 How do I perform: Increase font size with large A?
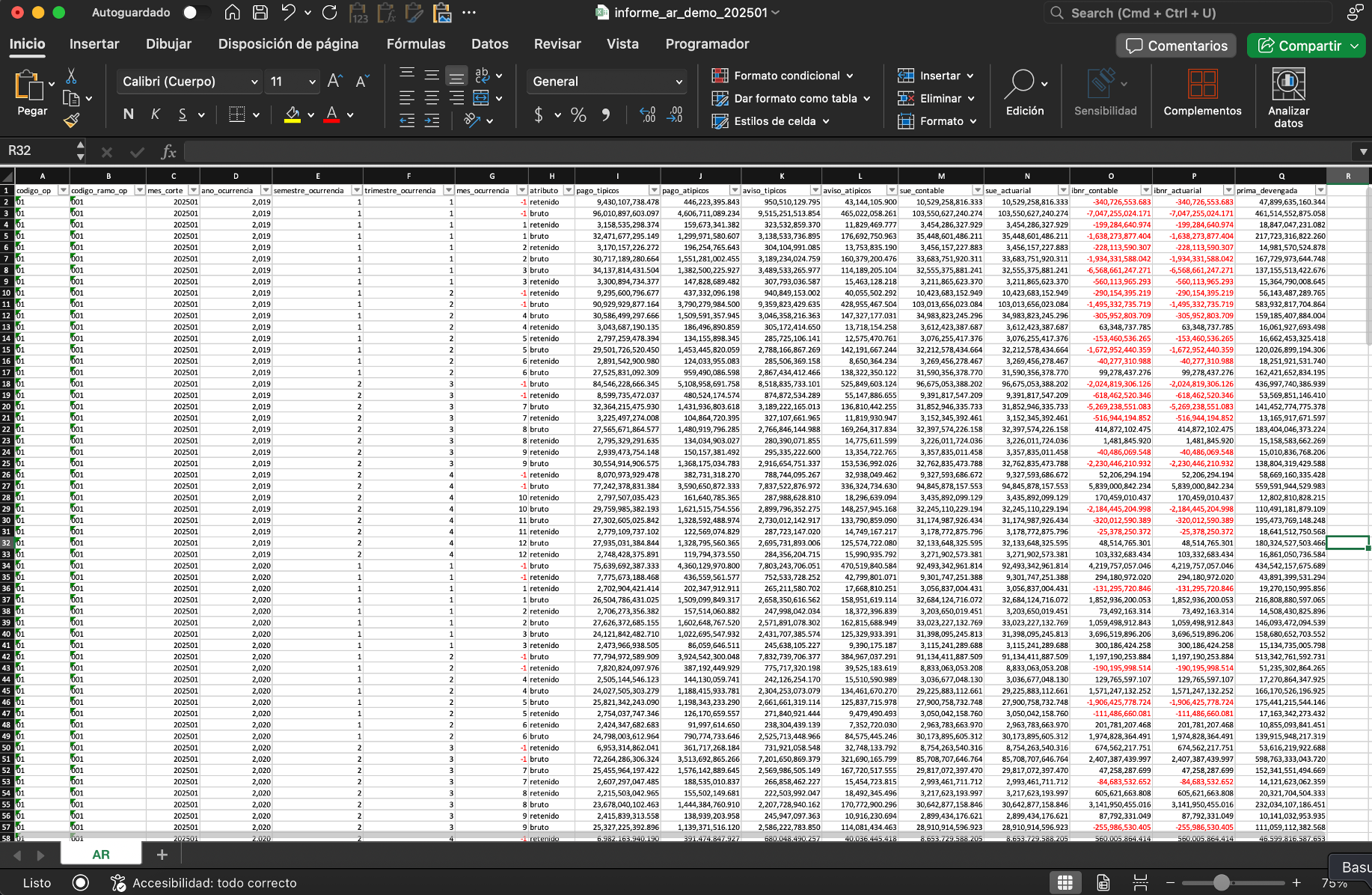[x=335, y=81]
